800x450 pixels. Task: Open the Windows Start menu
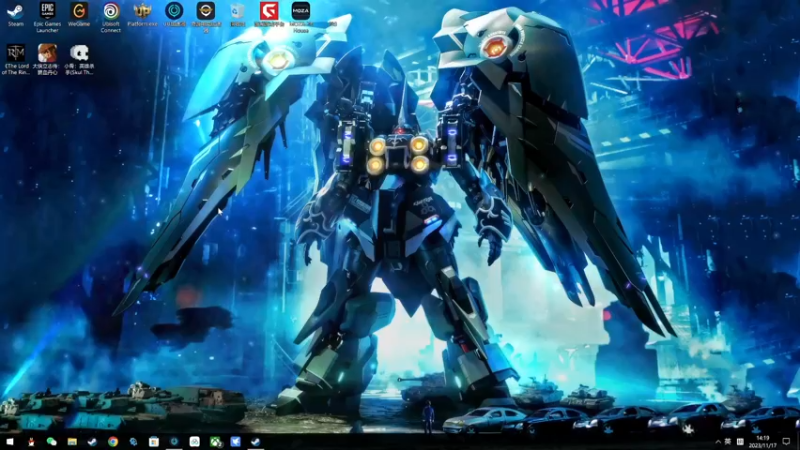point(10,442)
